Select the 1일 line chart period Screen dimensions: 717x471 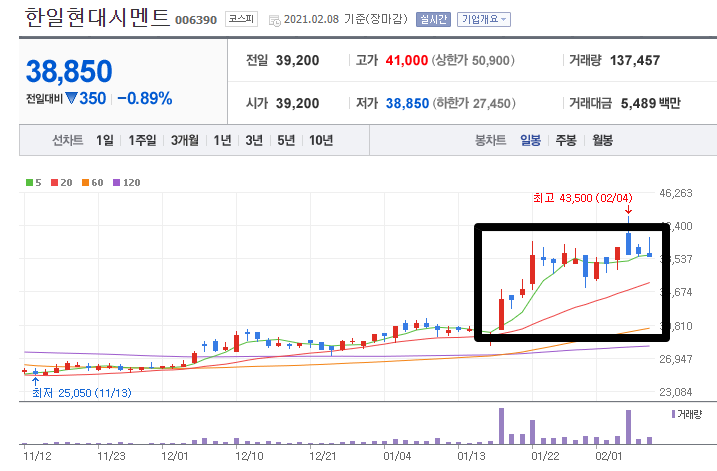[104, 140]
